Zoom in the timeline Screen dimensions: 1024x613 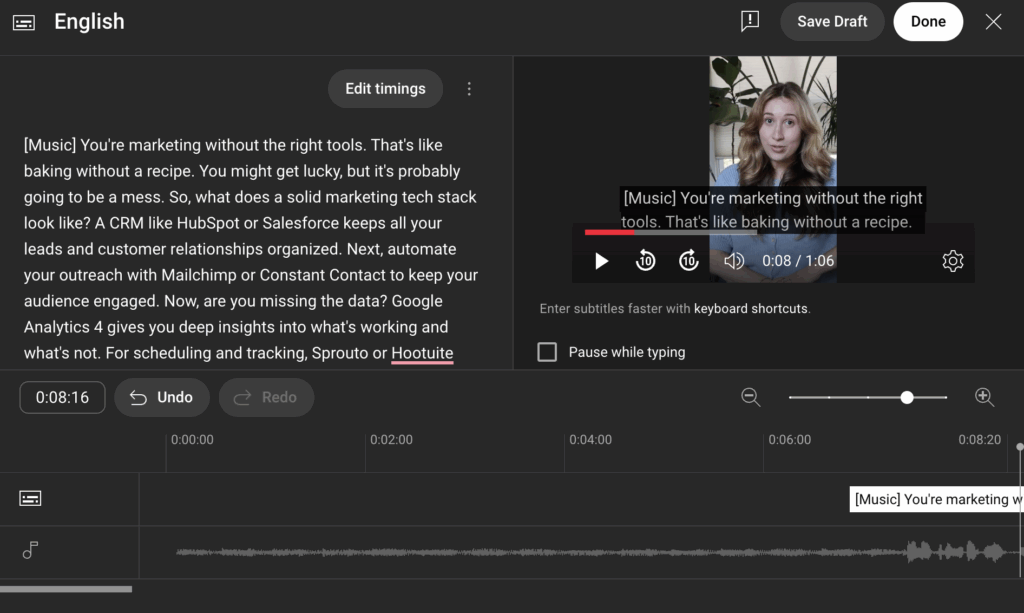984,397
